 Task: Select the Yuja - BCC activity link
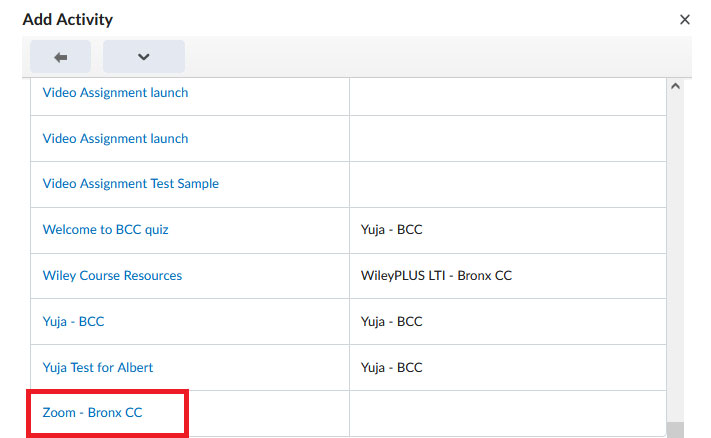[73, 321]
